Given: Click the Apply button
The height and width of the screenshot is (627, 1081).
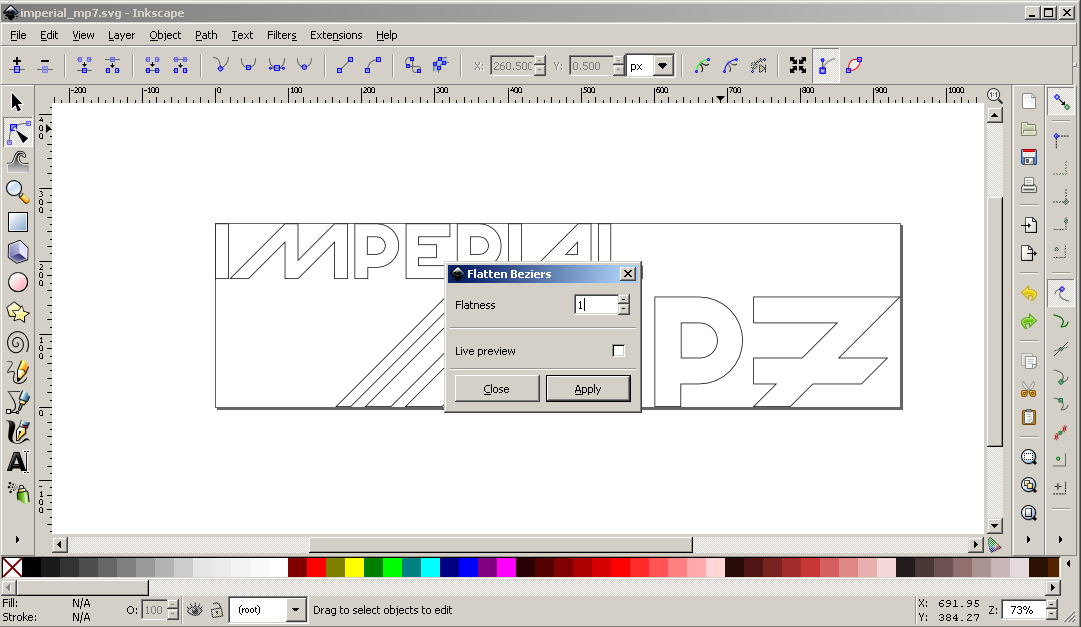Looking at the screenshot, I should [588, 389].
